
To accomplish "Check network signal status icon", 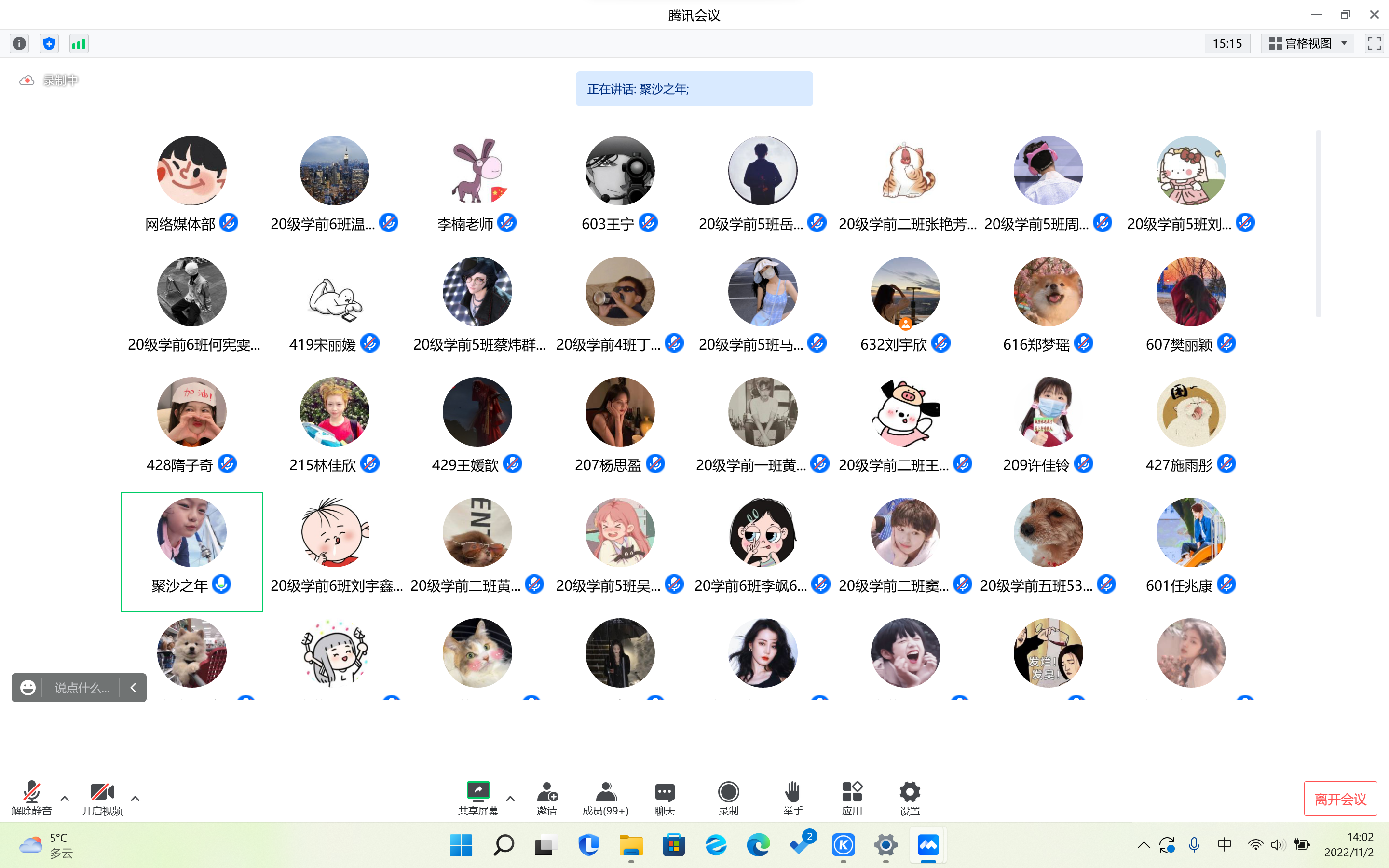I will (x=79, y=43).
